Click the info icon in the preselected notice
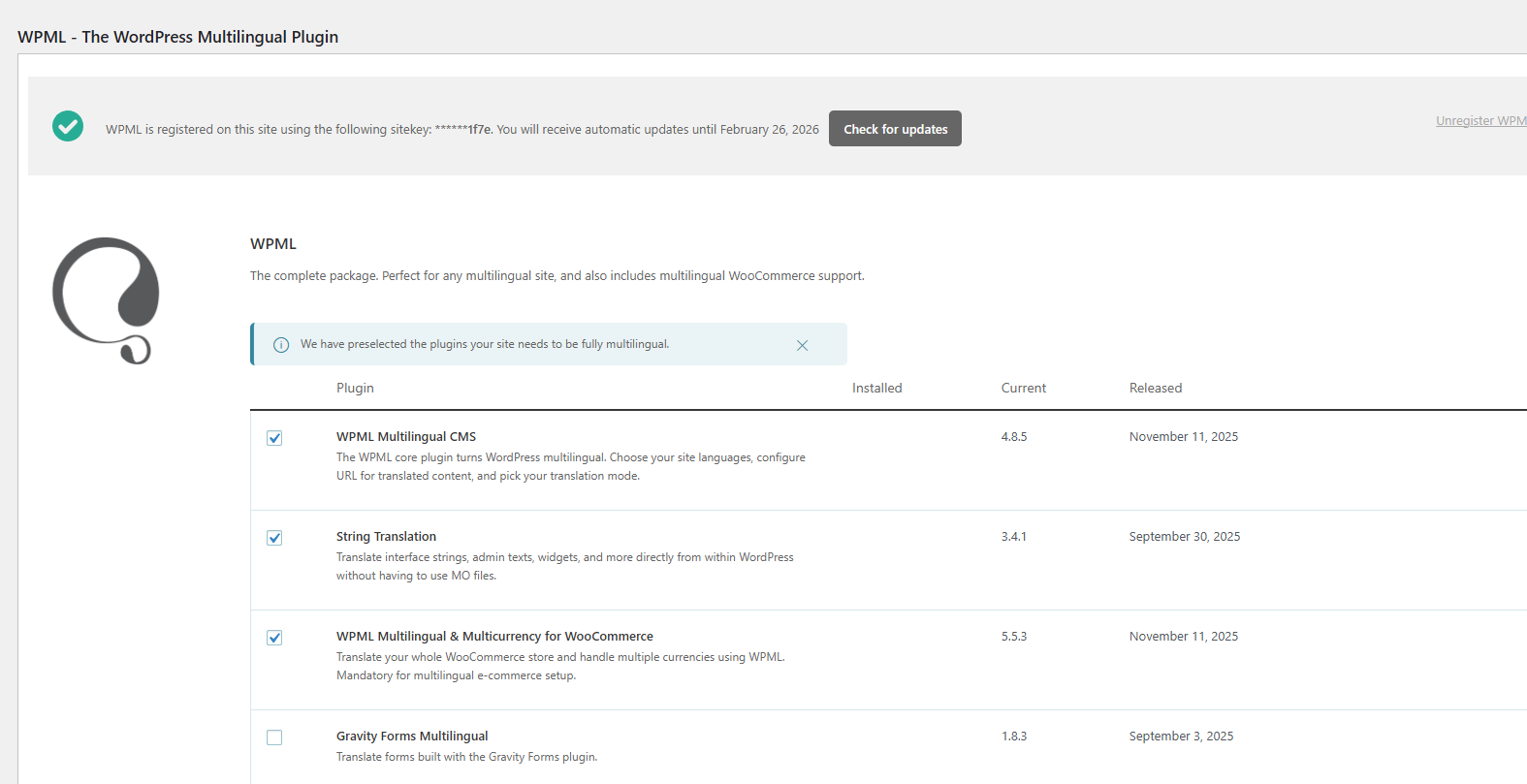The height and width of the screenshot is (784, 1527). pos(281,345)
